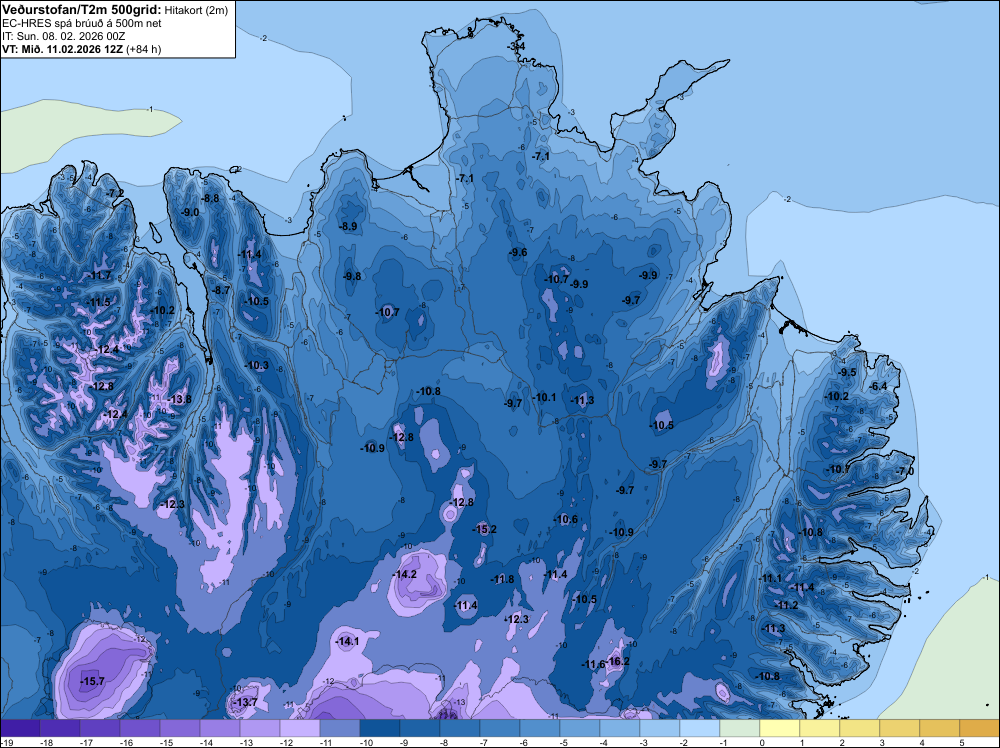Click the -9.8 temperature reading
1000x748 pixels.
point(352,276)
